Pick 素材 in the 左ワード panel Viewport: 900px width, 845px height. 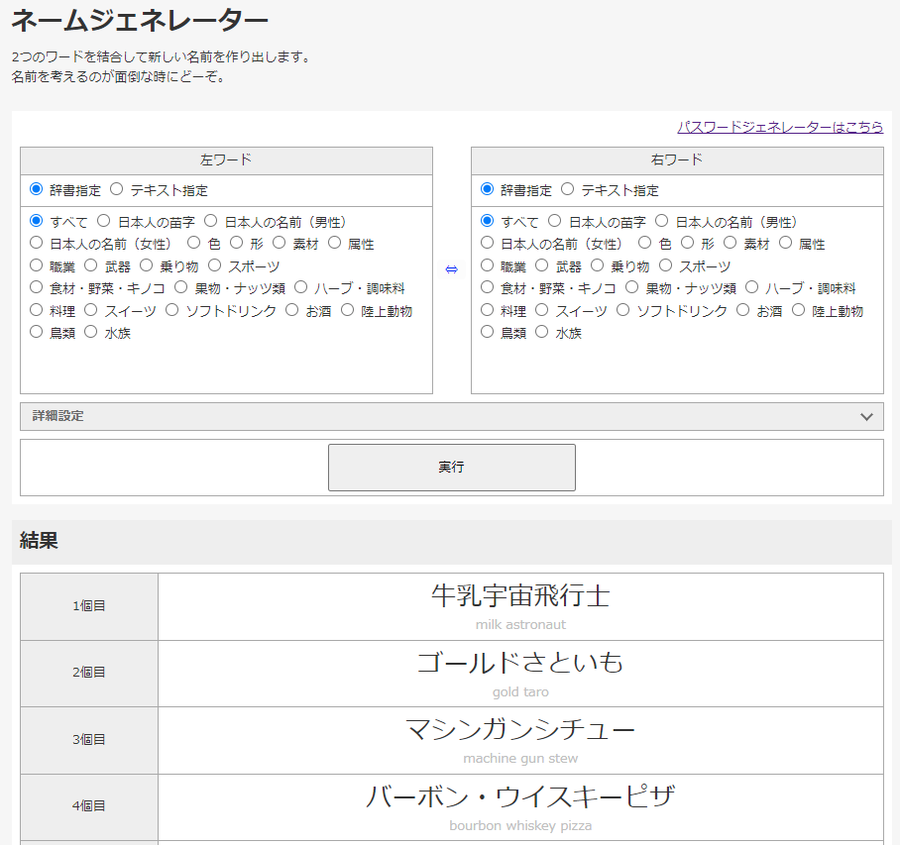click(x=279, y=242)
